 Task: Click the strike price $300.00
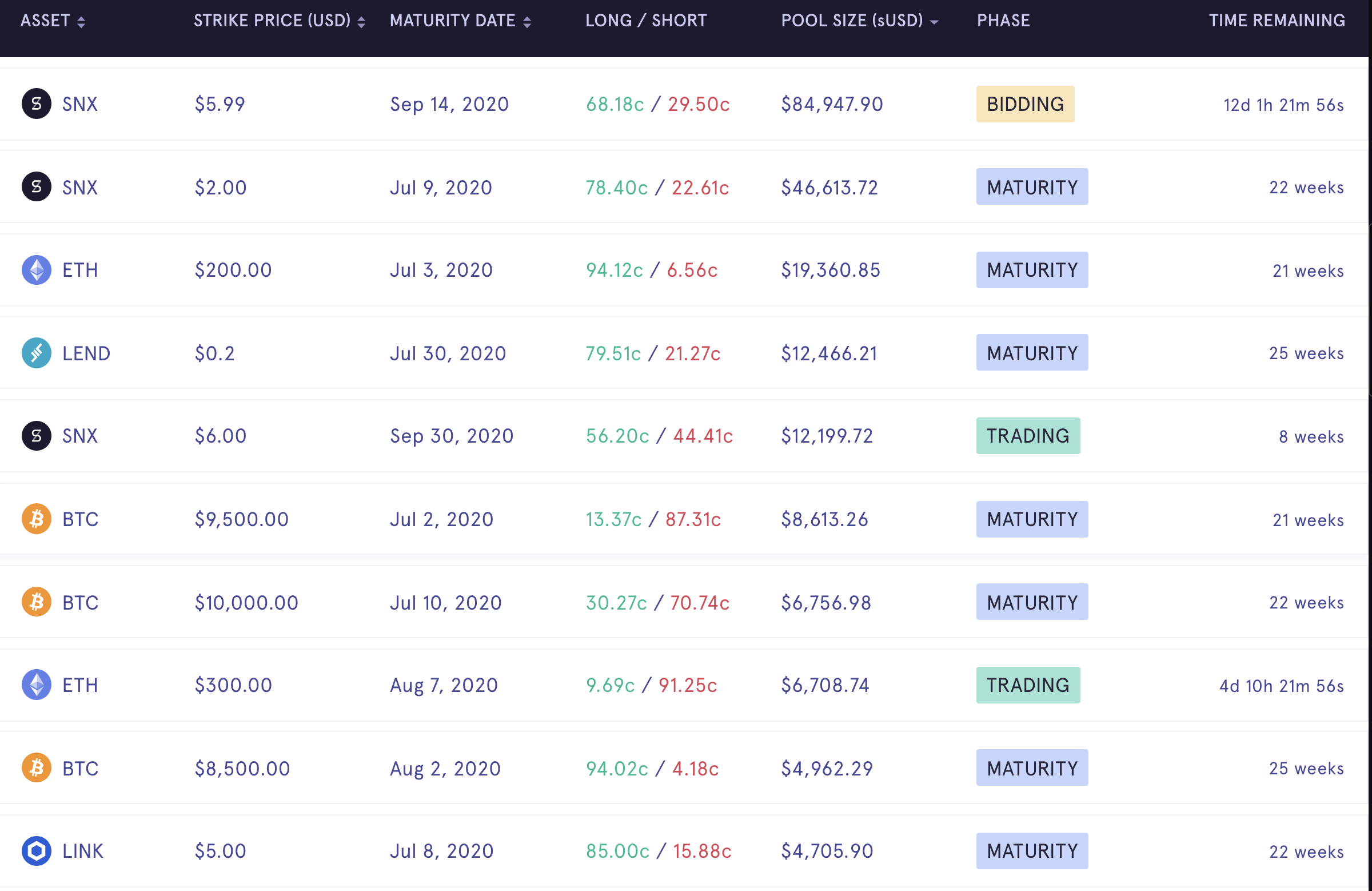click(x=233, y=686)
